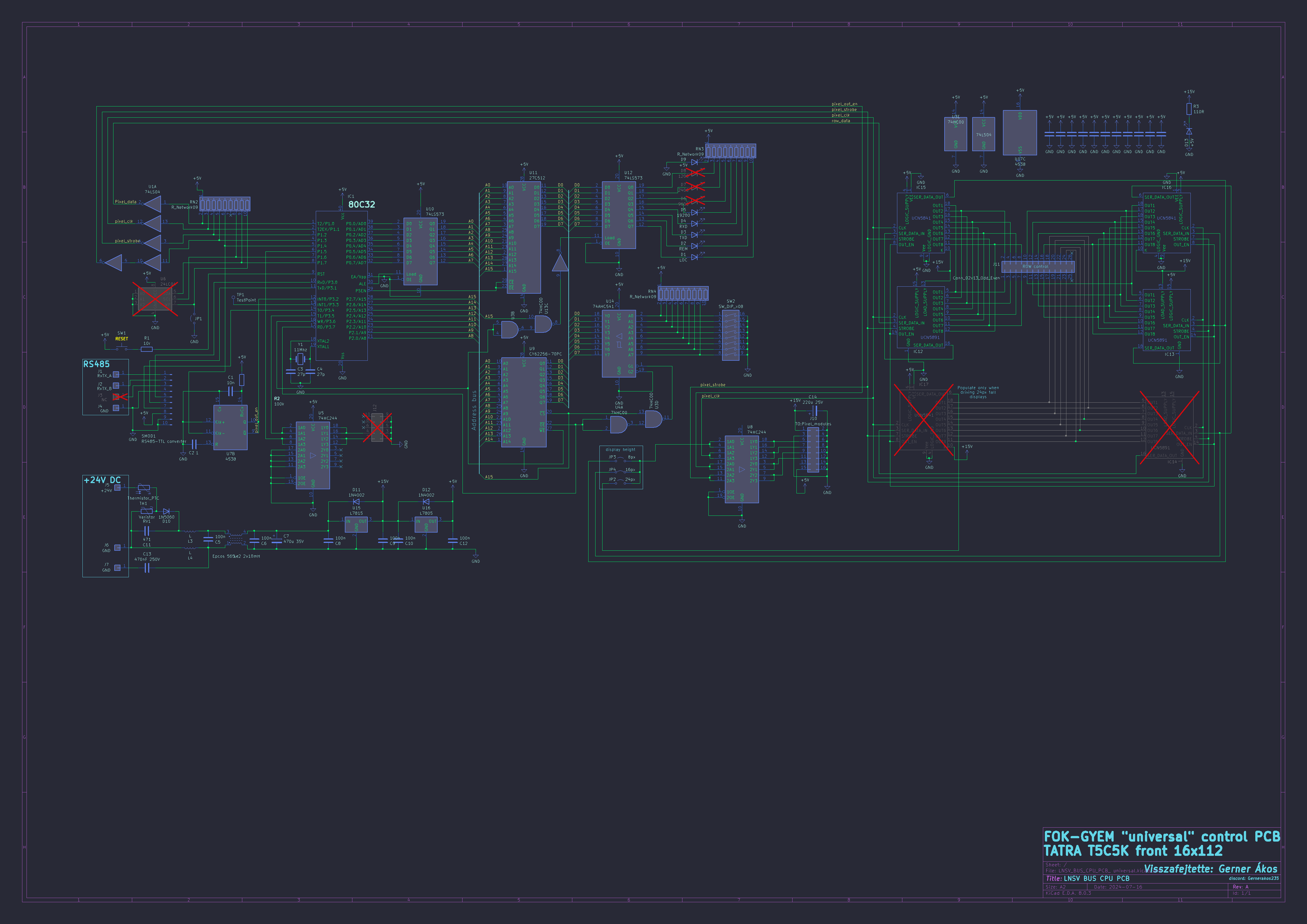Click the 'Rev: A' field
The image size is (1307, 924).
coord(1240,887)
